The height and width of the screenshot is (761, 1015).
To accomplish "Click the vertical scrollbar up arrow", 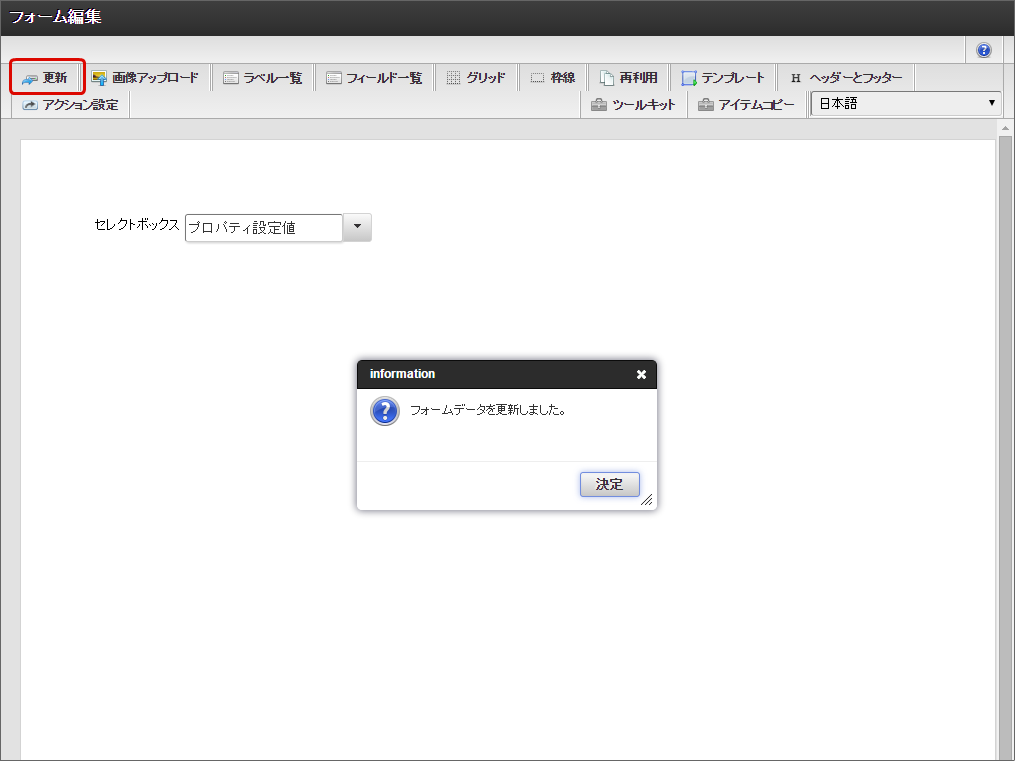I will tap(1005, 128).
